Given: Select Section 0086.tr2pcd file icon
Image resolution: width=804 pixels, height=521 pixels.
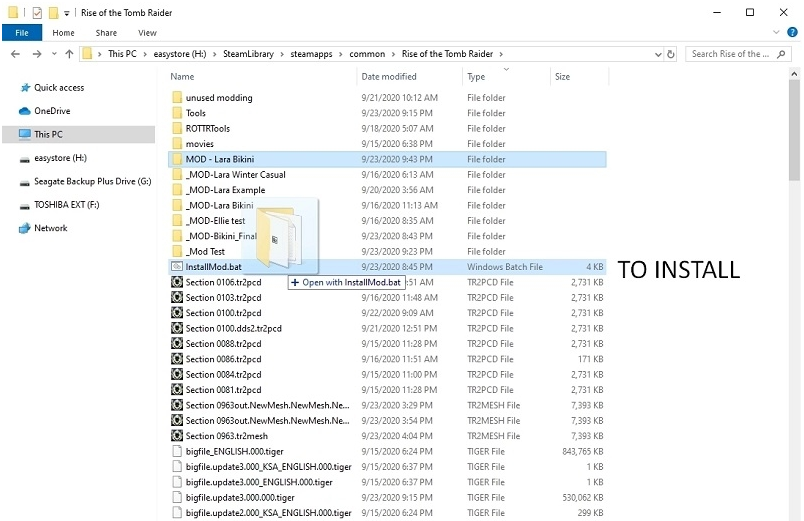Looking at the screenshot, I should coord(177,359).
